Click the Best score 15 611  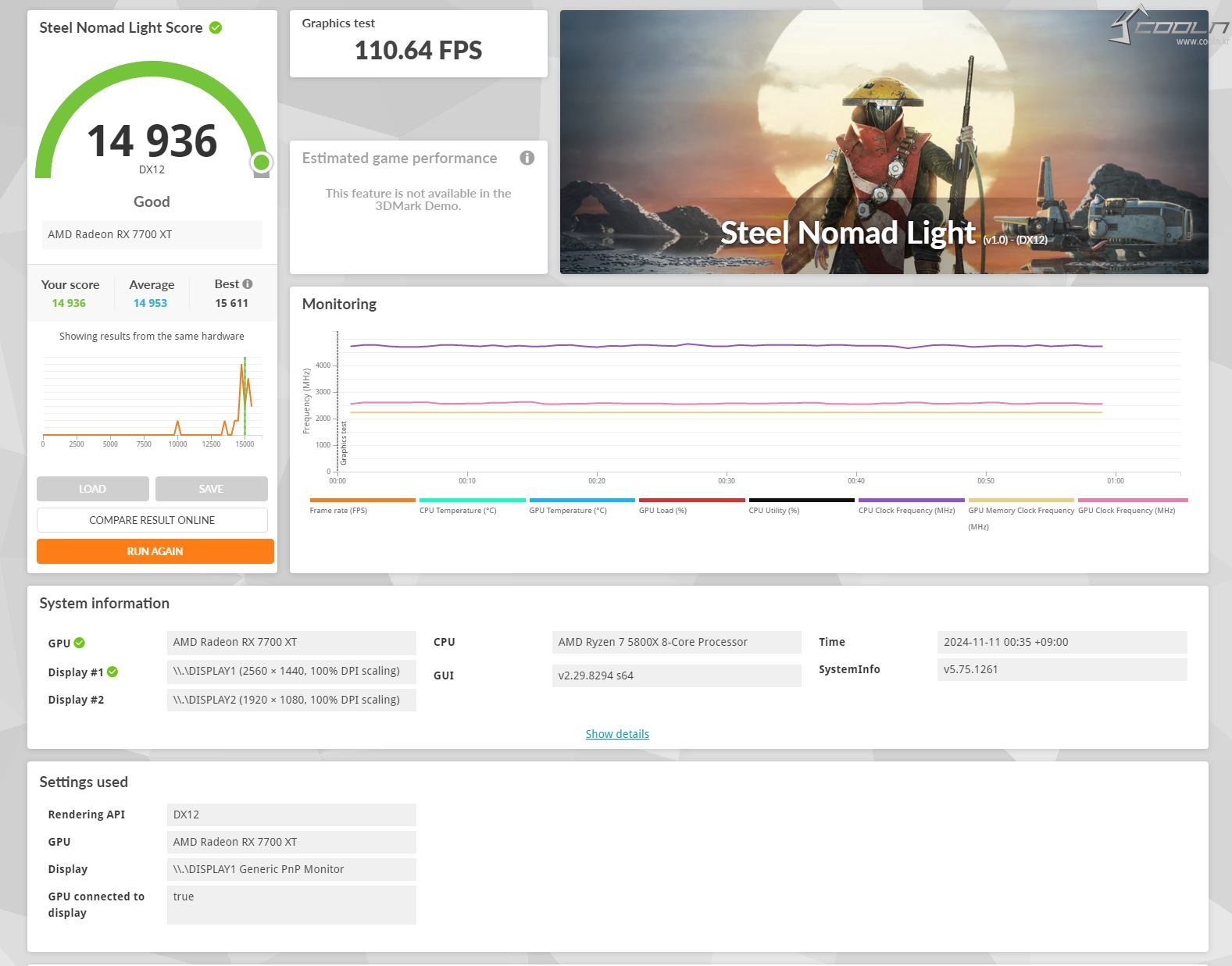click(x=231, y=303)
